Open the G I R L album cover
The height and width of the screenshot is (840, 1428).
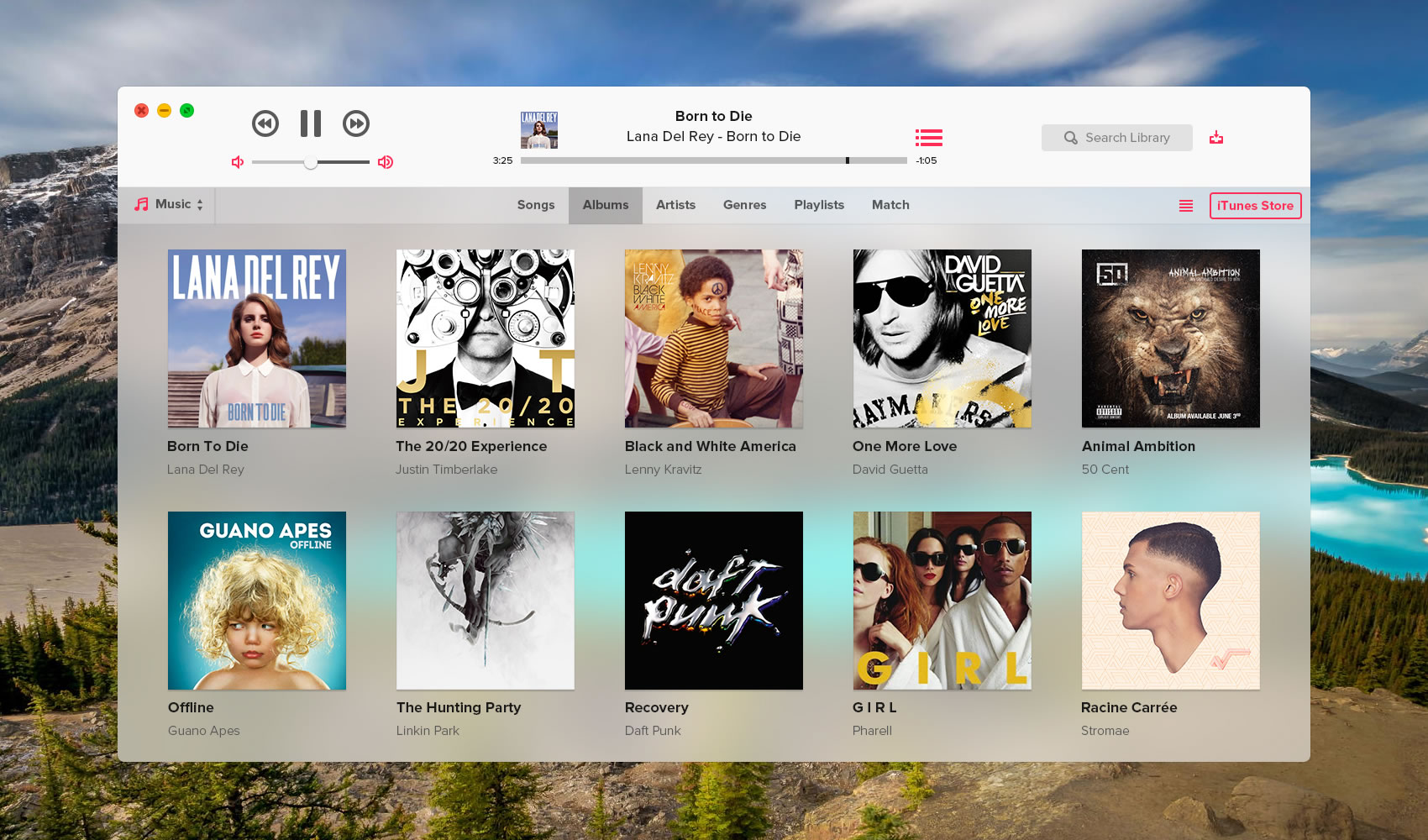point(942,601)
